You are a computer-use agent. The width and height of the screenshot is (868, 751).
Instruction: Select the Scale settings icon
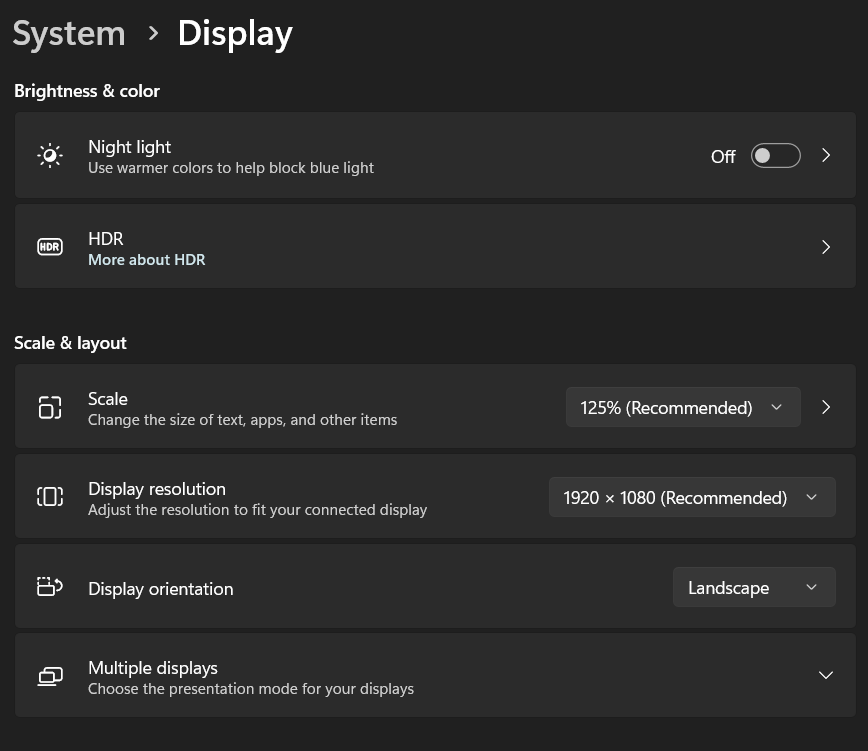pyautogui.click(x=50, y=407)
